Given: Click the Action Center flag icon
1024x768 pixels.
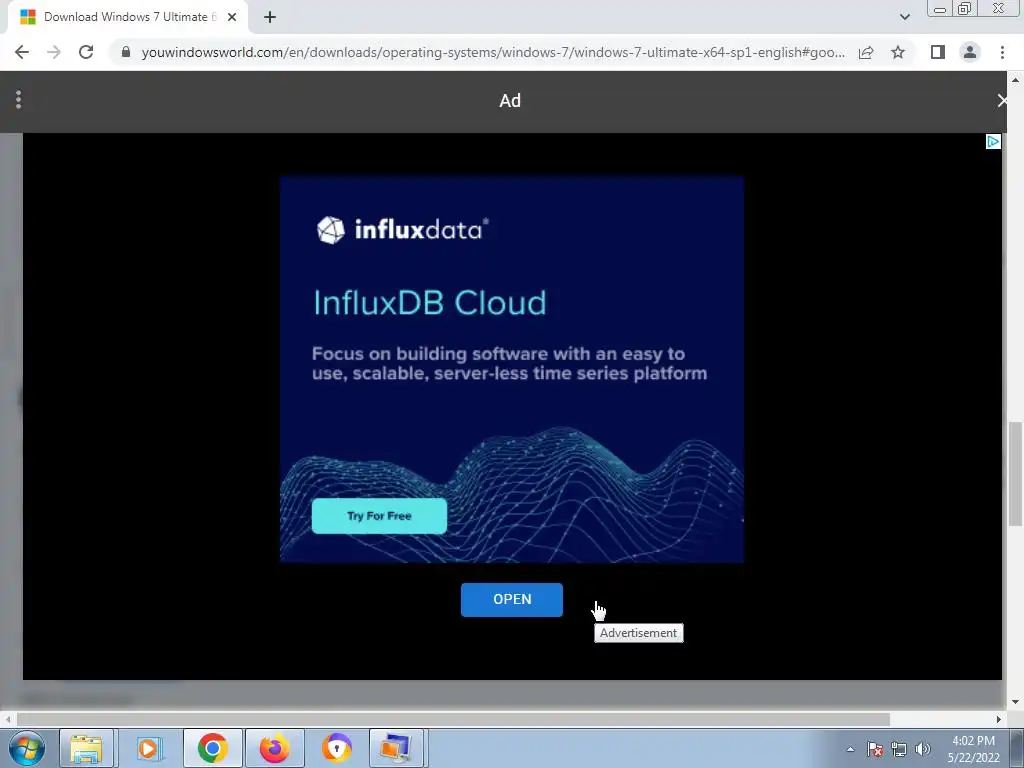Looking at the screenshot, I should point(875,749).
